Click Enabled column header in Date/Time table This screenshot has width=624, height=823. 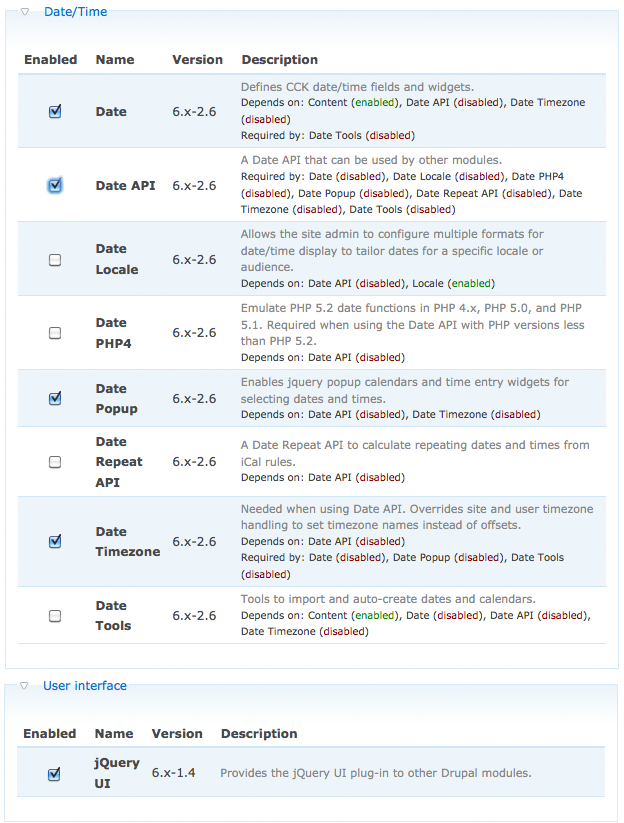(50, 60)
